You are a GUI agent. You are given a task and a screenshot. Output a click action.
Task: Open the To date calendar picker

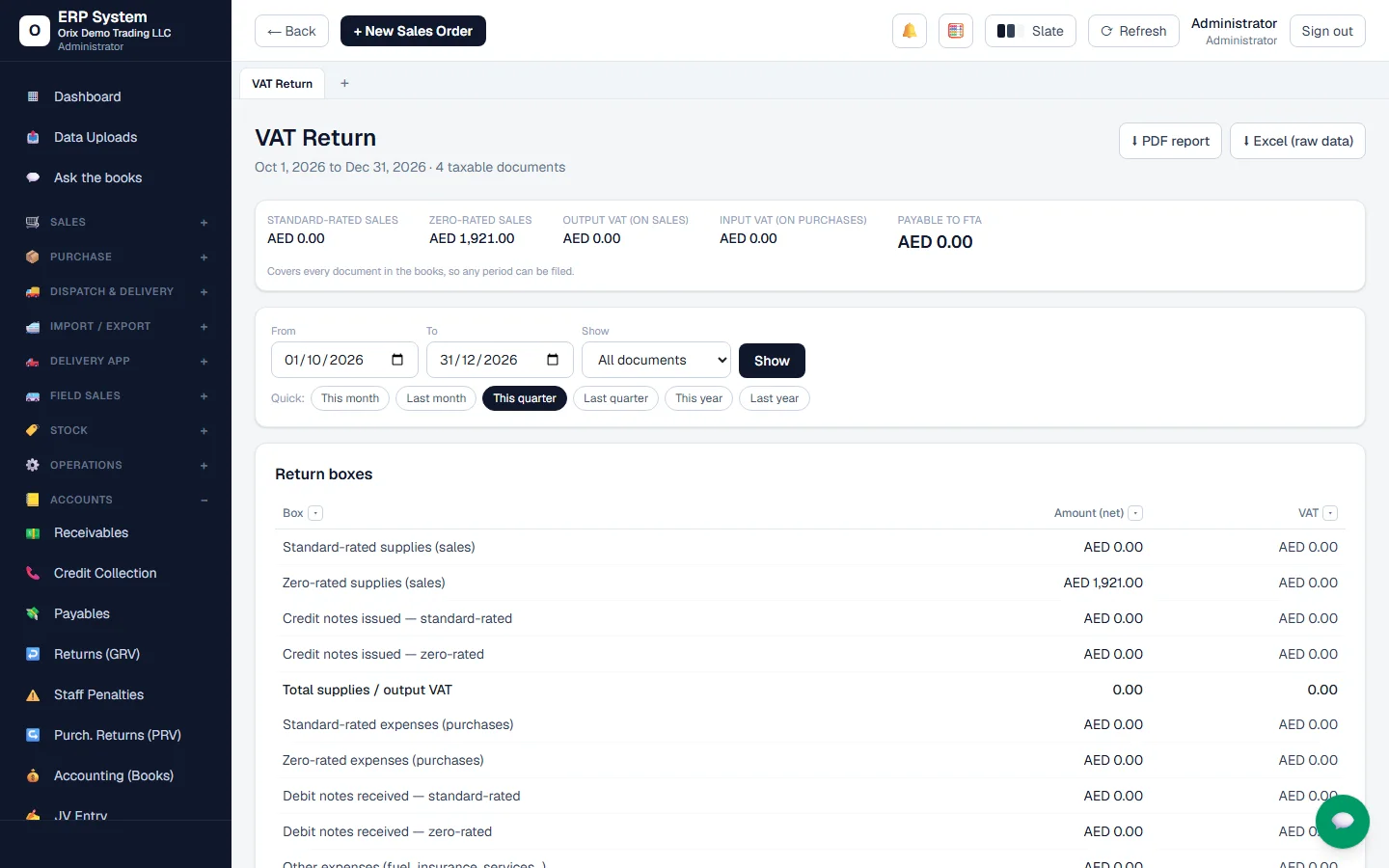[553, 360]
